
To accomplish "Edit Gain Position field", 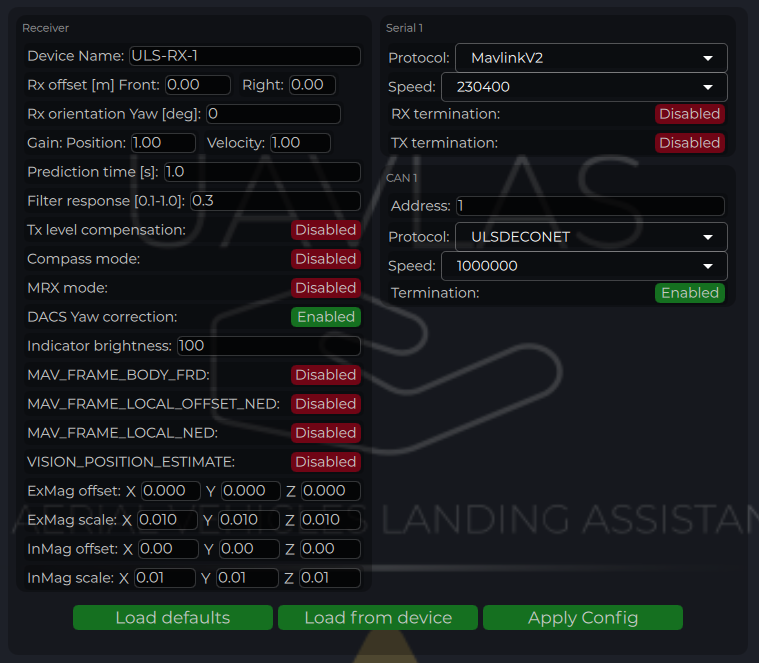I will tap(164, 143).
